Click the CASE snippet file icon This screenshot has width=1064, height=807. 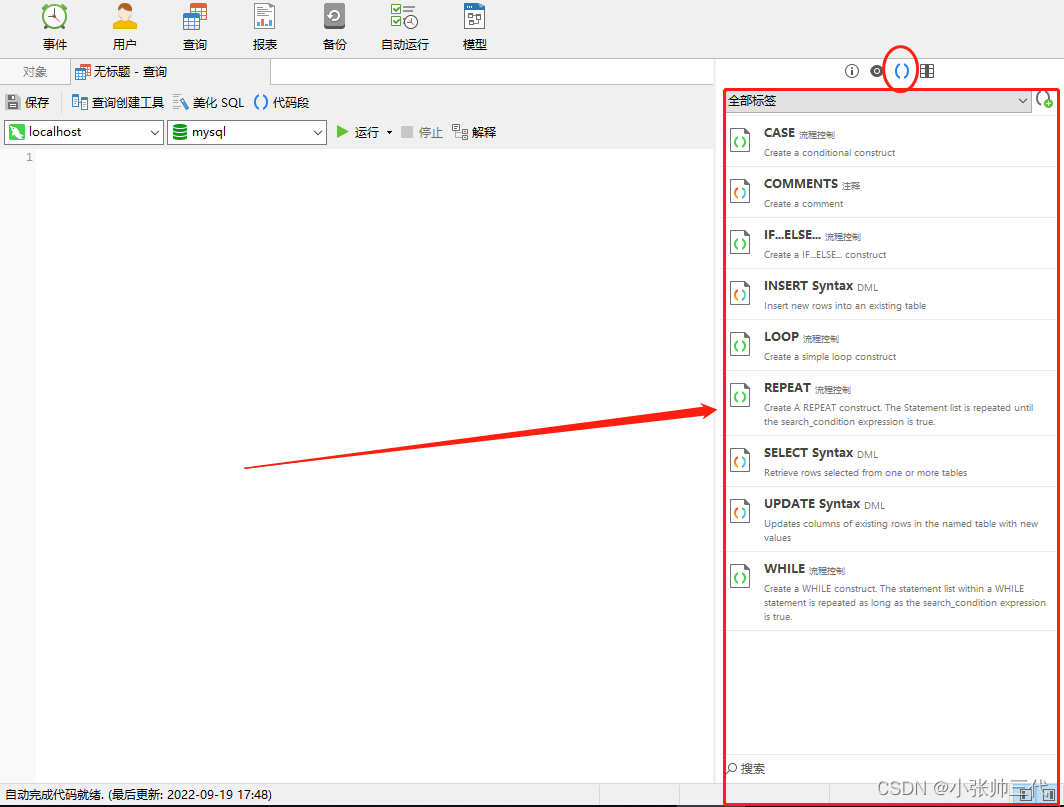740,140
